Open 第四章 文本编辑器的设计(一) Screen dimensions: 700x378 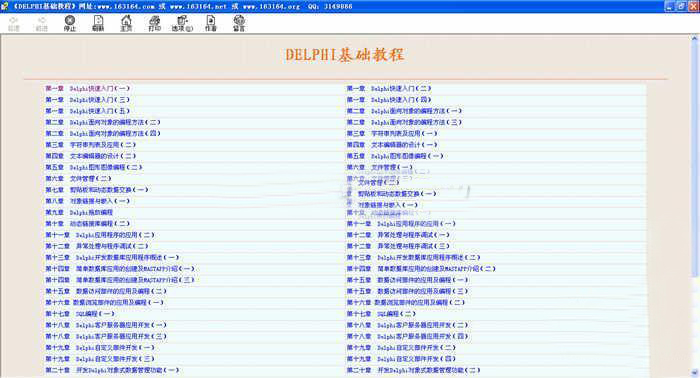392,145
